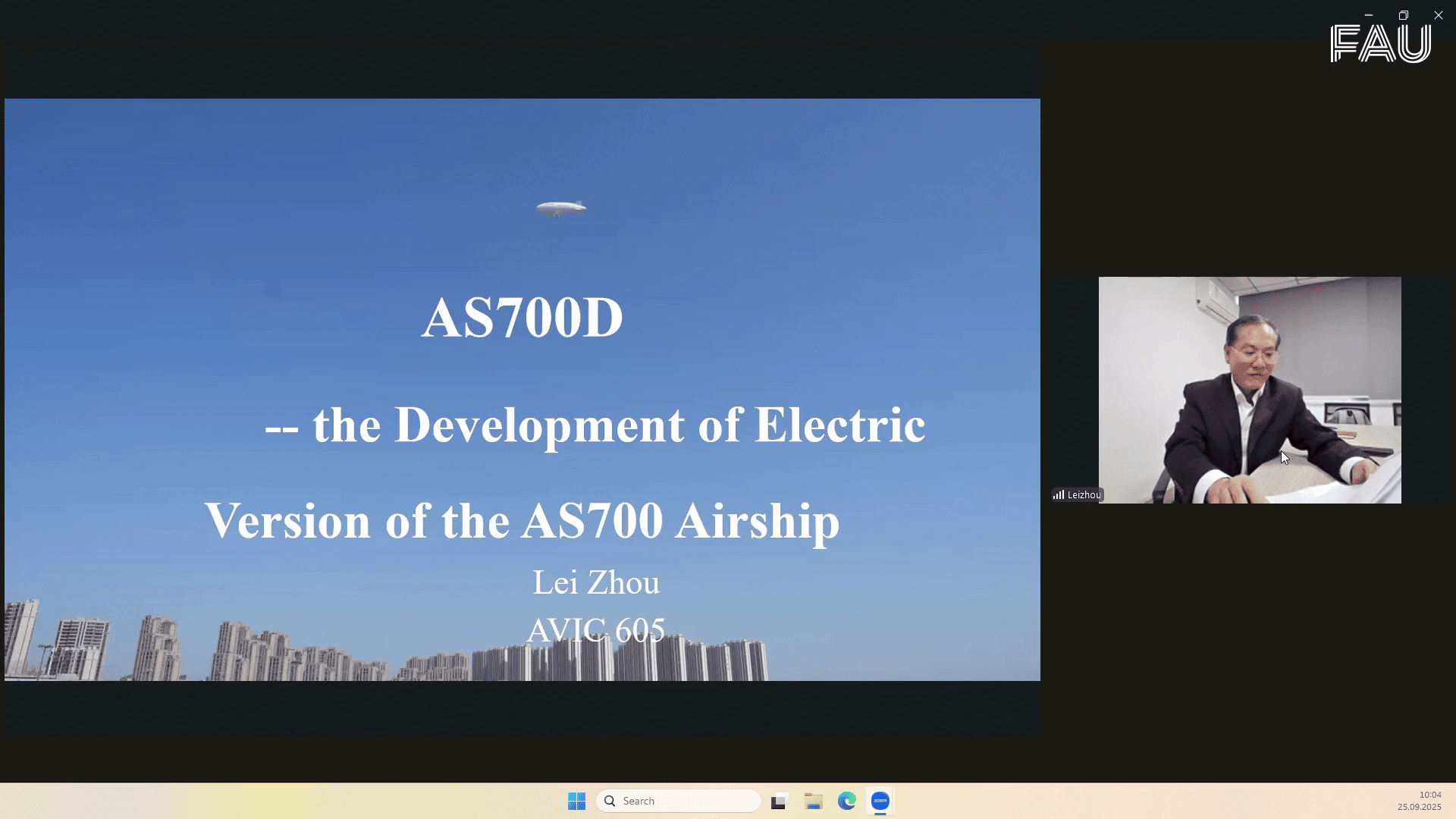The height and width of the screenshot is (819, 1456).
Task: Open the Zoom app from the taskbar
Action: click(x=879, y=800)
